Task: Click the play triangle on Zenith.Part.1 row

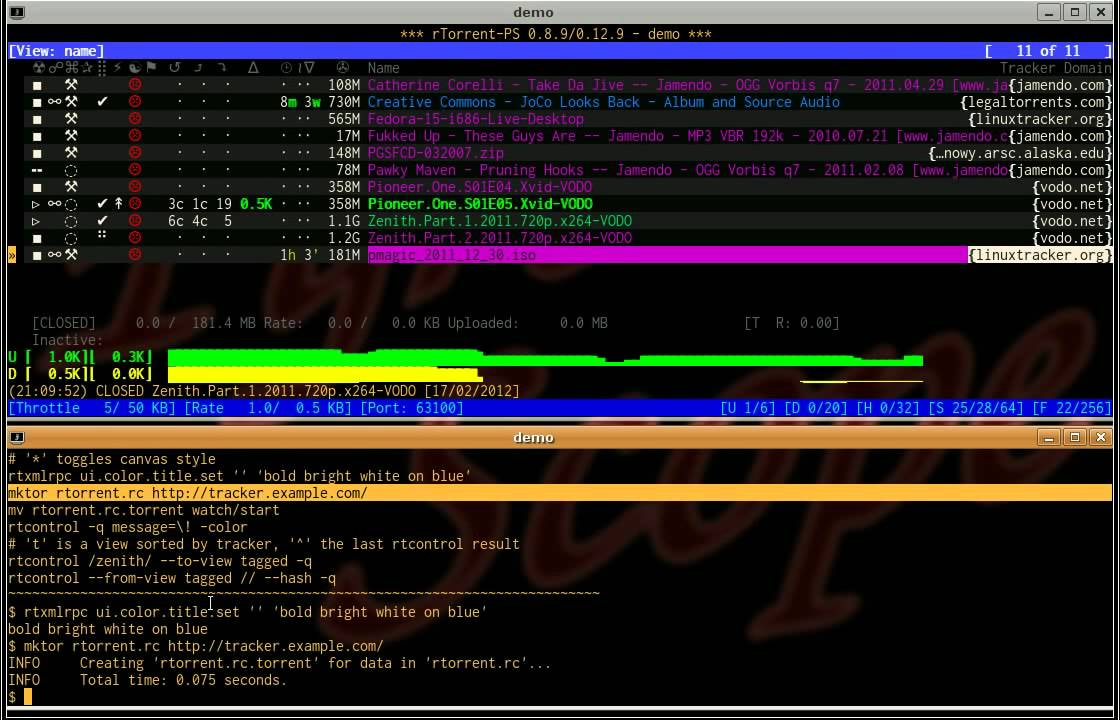Action: (36, 221)
